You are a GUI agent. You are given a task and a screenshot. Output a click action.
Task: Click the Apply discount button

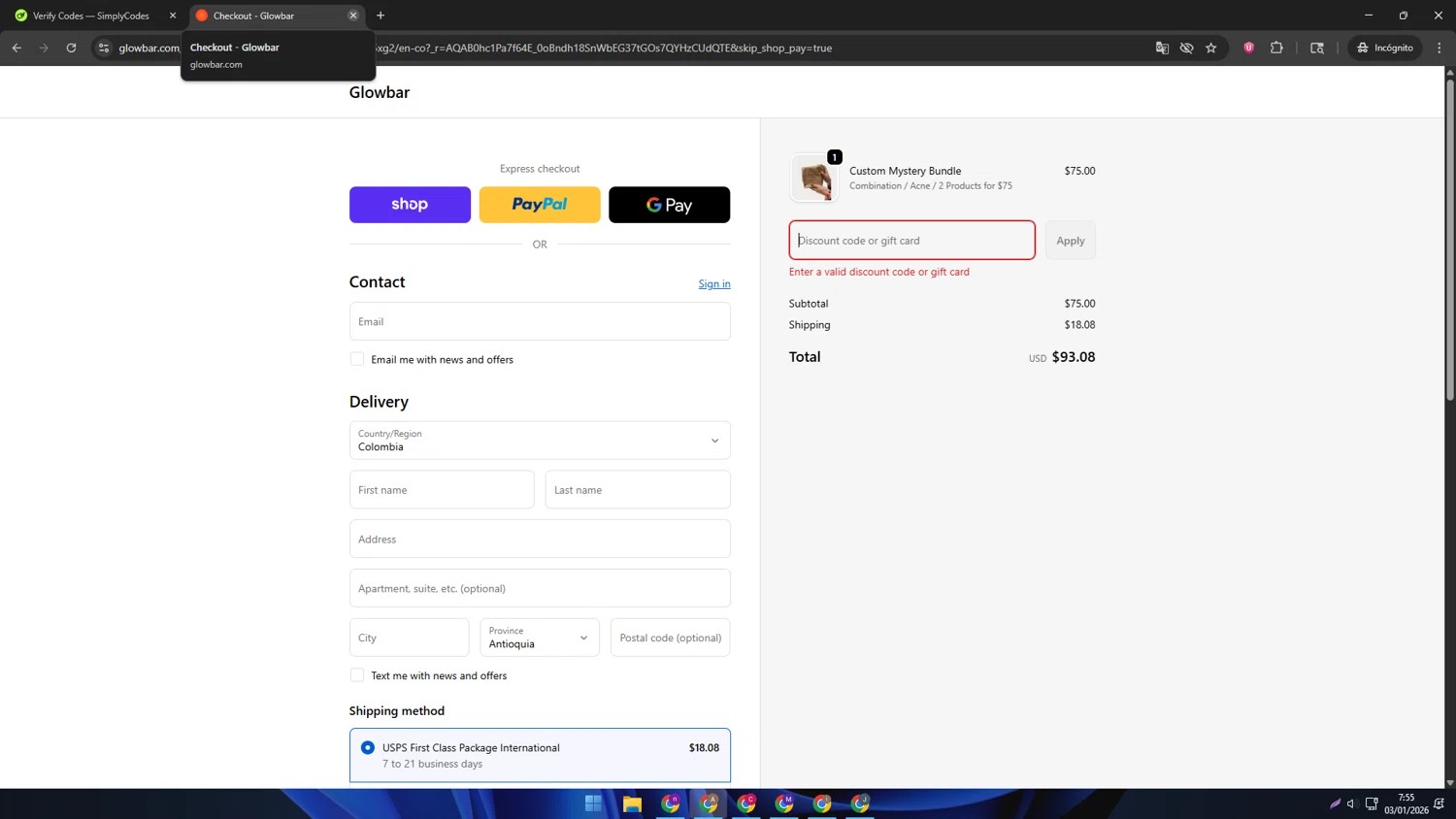pyautogui.click(x=1071, y=241)
